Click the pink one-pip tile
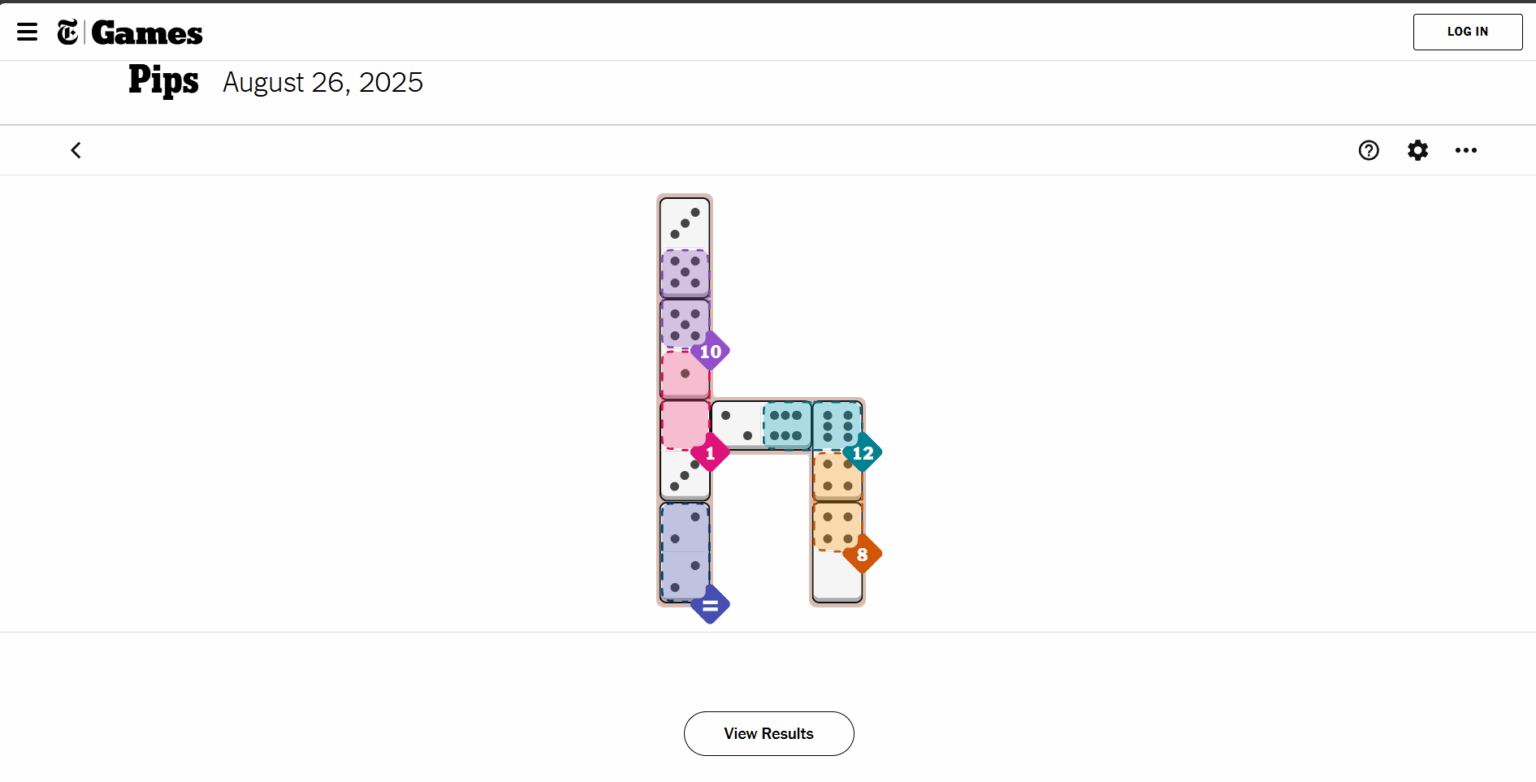Image resolution: width=1536 pixels, height=782 pixels. point(685,374)
